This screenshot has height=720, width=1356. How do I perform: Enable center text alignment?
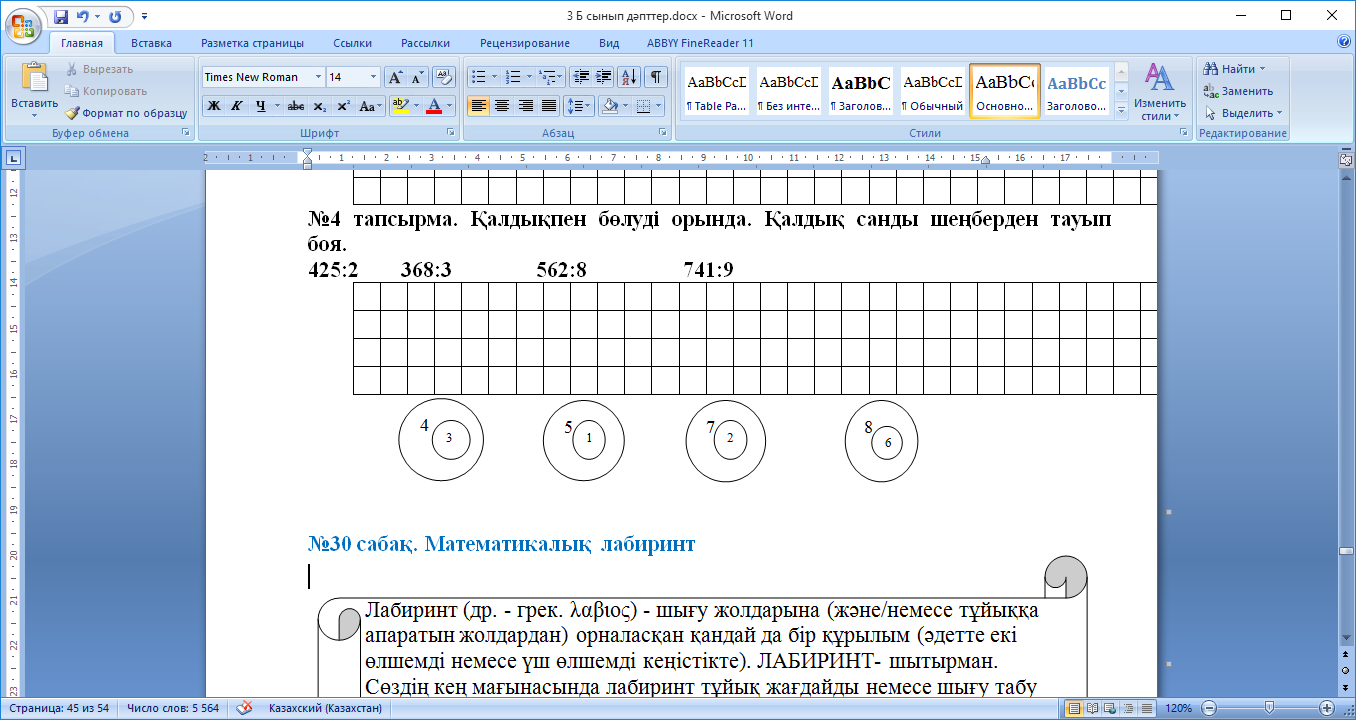(502, 106)
